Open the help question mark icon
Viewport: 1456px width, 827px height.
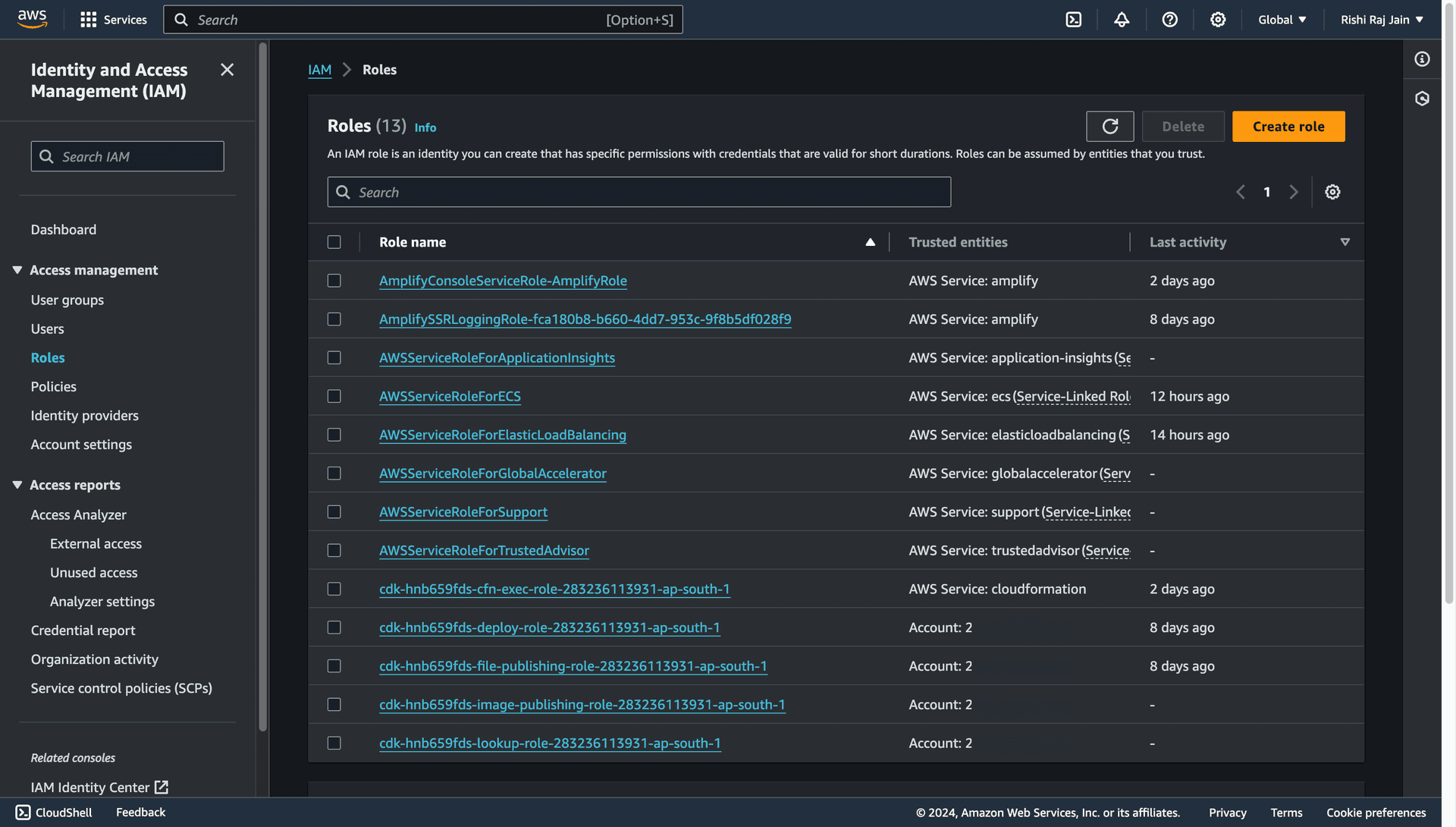pos(1169,20)
